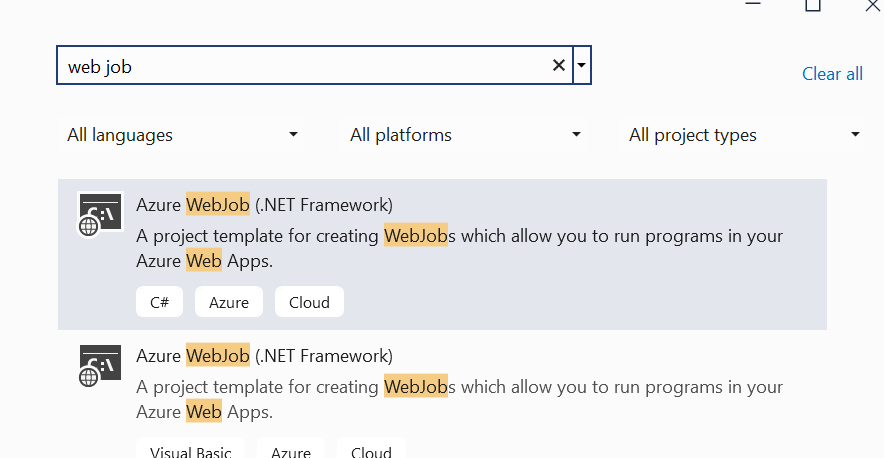Click the Azure tag beside the C# tag
This screenshot has height=458, width=884.
point(229,302)
